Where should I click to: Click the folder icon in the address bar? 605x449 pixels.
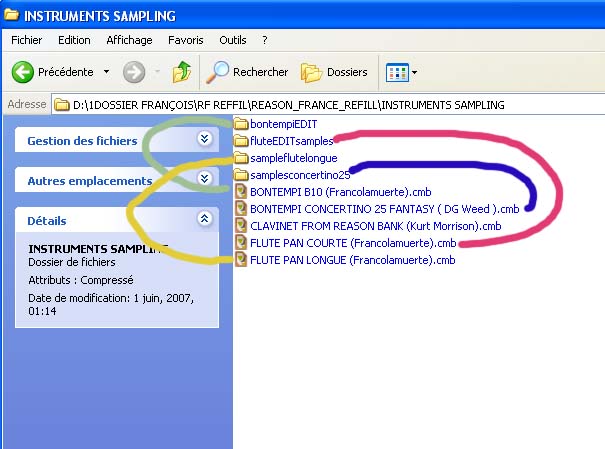61,105
